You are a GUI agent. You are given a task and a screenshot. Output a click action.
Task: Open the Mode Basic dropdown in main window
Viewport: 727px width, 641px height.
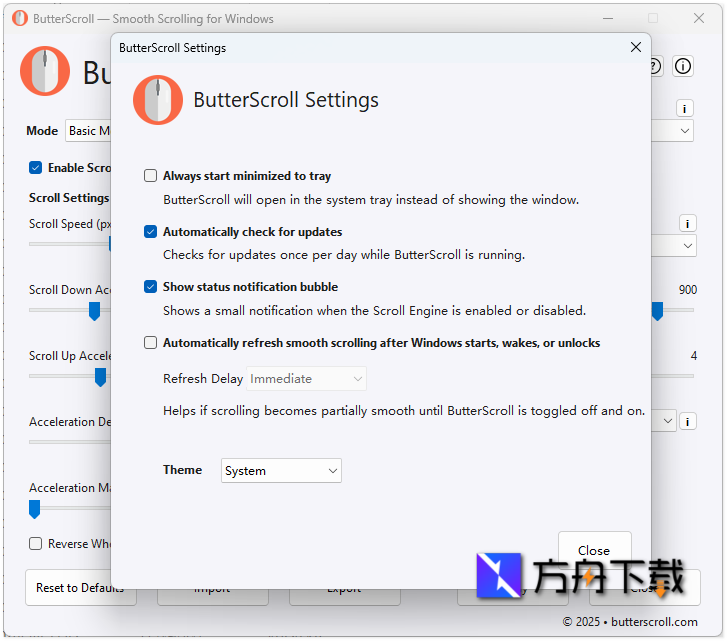(88, 131)
